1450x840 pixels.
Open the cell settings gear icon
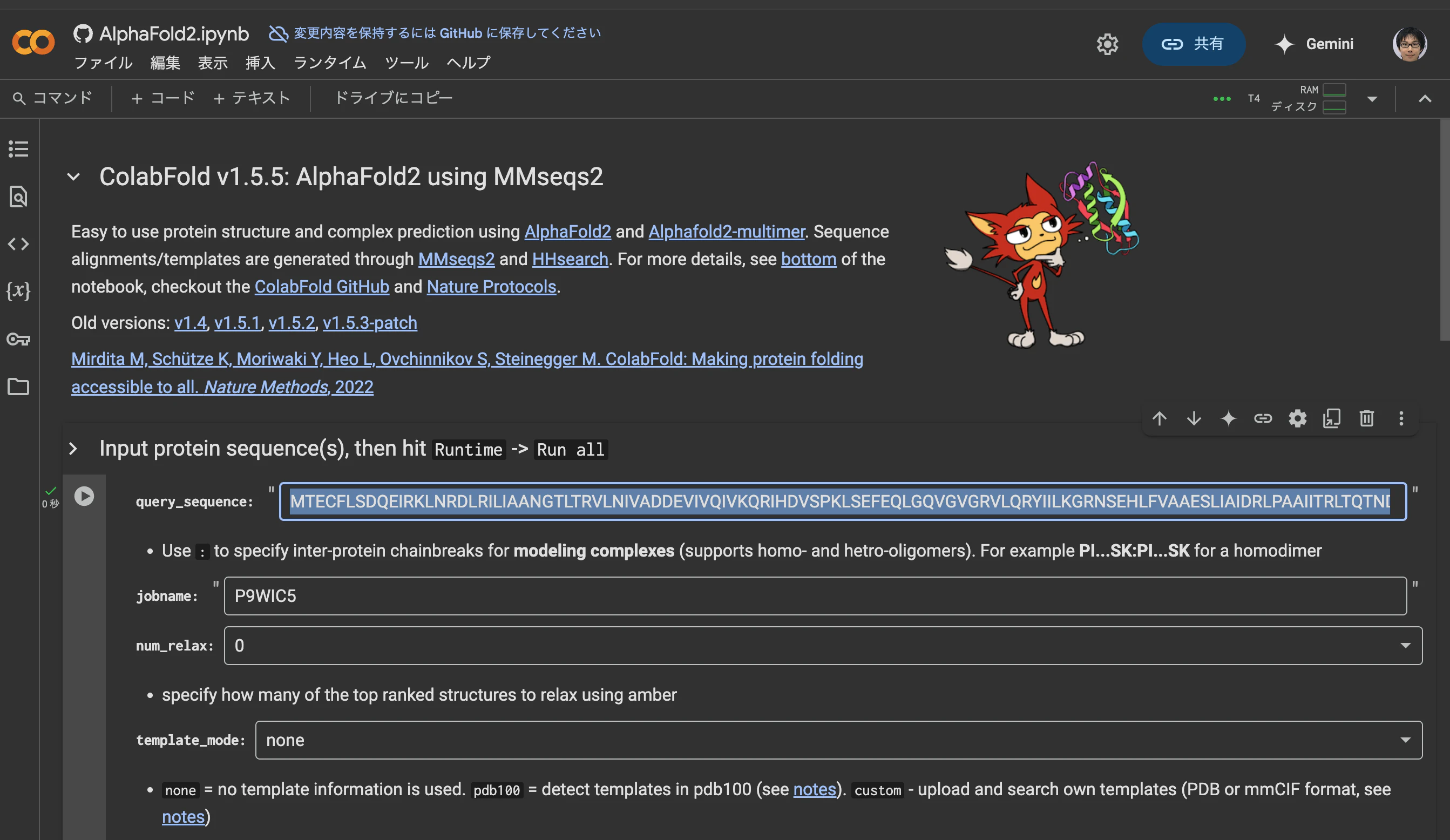(1297, 418)
